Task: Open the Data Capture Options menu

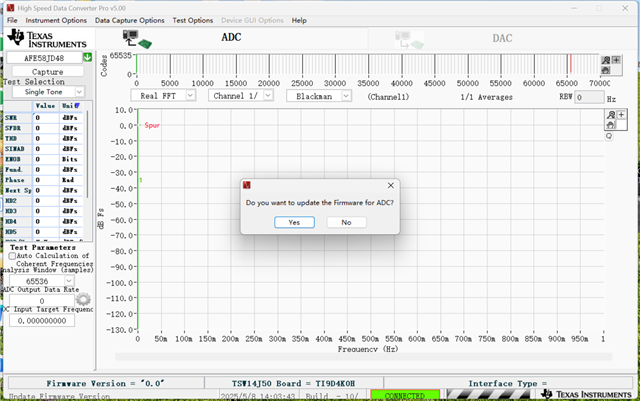Action: (130, 20)
